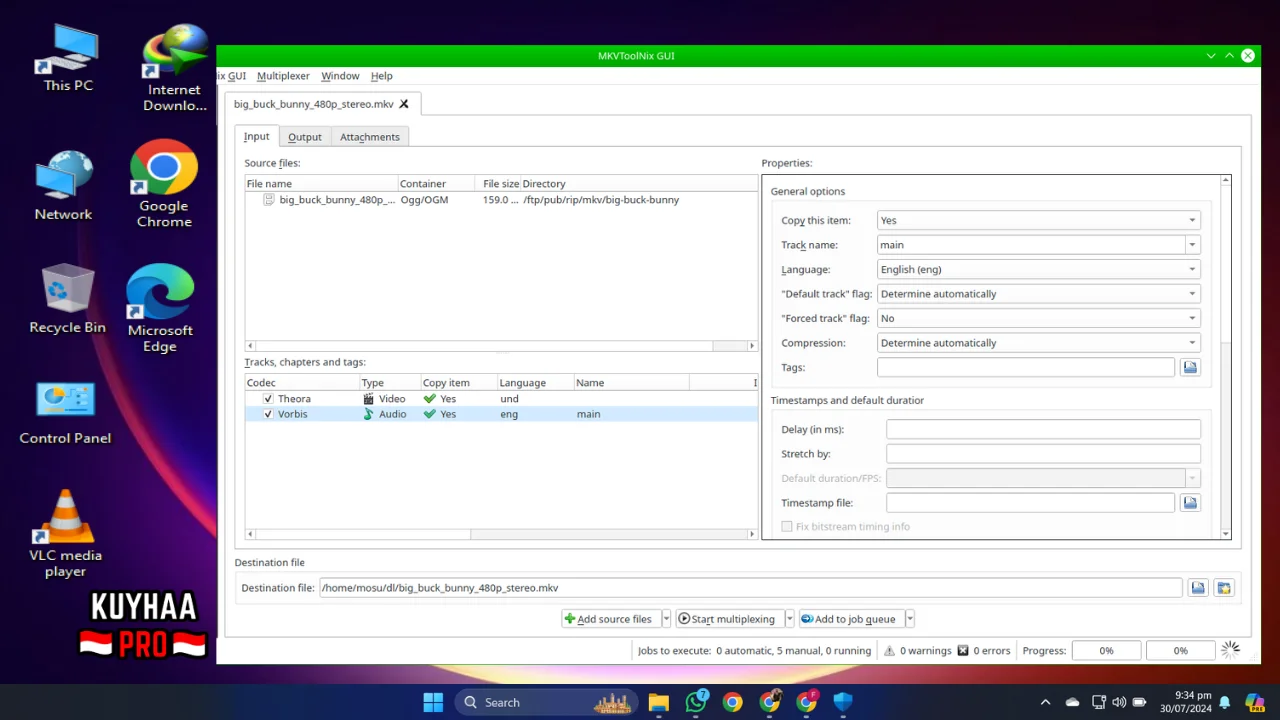The width and height of the screenshot is (1280, 720).
Task: Click the Destination file path field
Action: (x=750, y=588)
